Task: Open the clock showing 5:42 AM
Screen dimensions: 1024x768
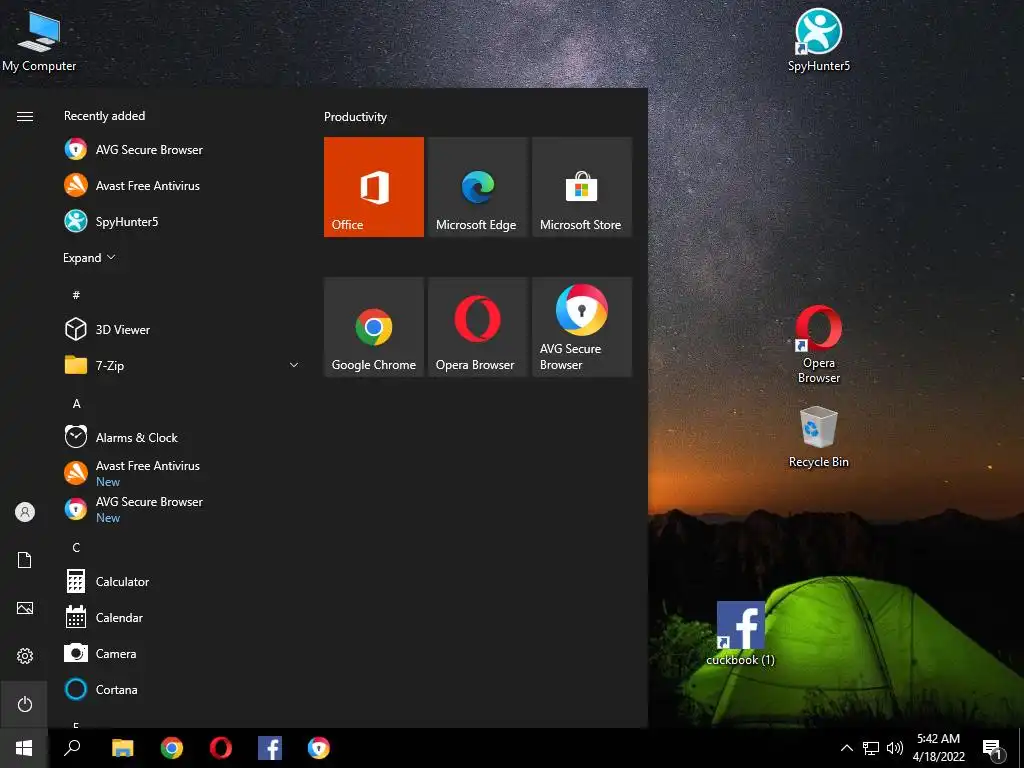Action: [938, 748]
